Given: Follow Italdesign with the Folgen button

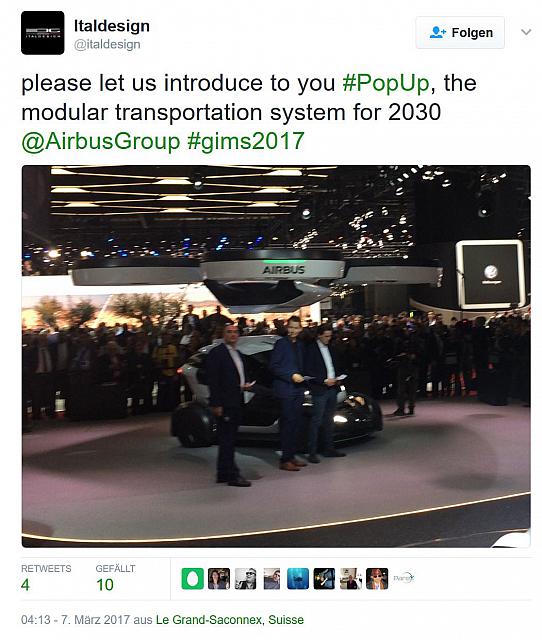Looking at the screenshot, I should 460,33.
